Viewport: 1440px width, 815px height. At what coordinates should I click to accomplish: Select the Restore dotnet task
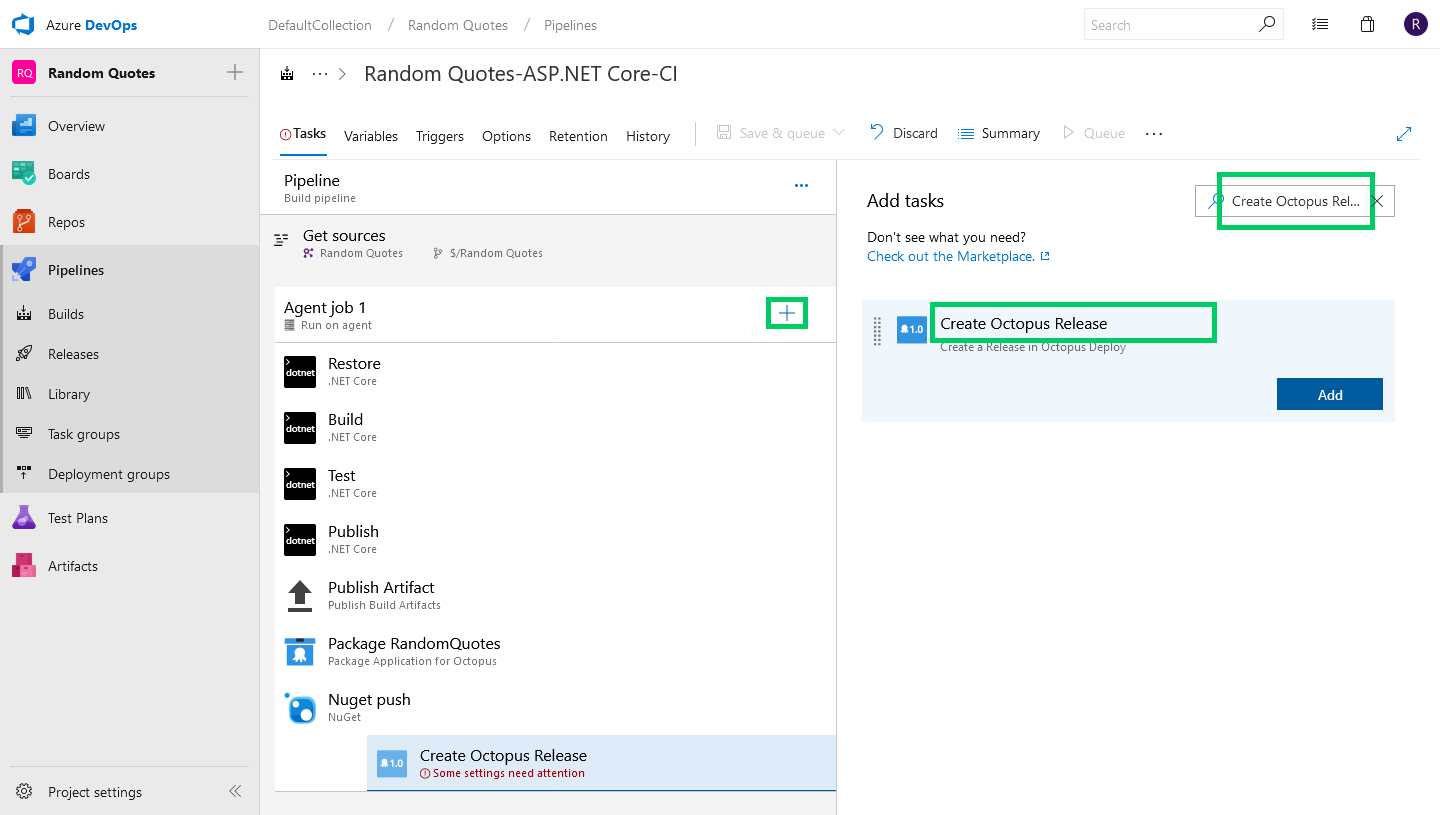pyautogui.click(x=555, y=371)
